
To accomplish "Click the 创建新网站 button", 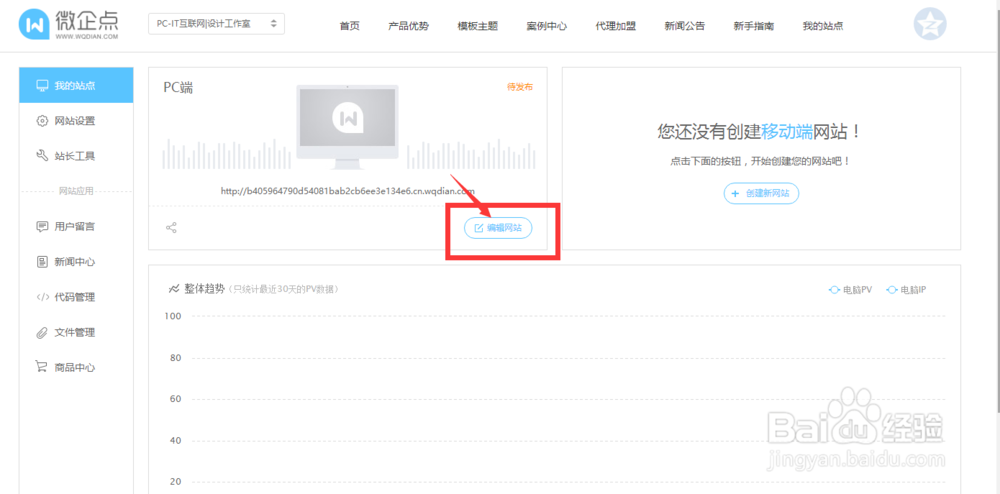I will (761, 194).
